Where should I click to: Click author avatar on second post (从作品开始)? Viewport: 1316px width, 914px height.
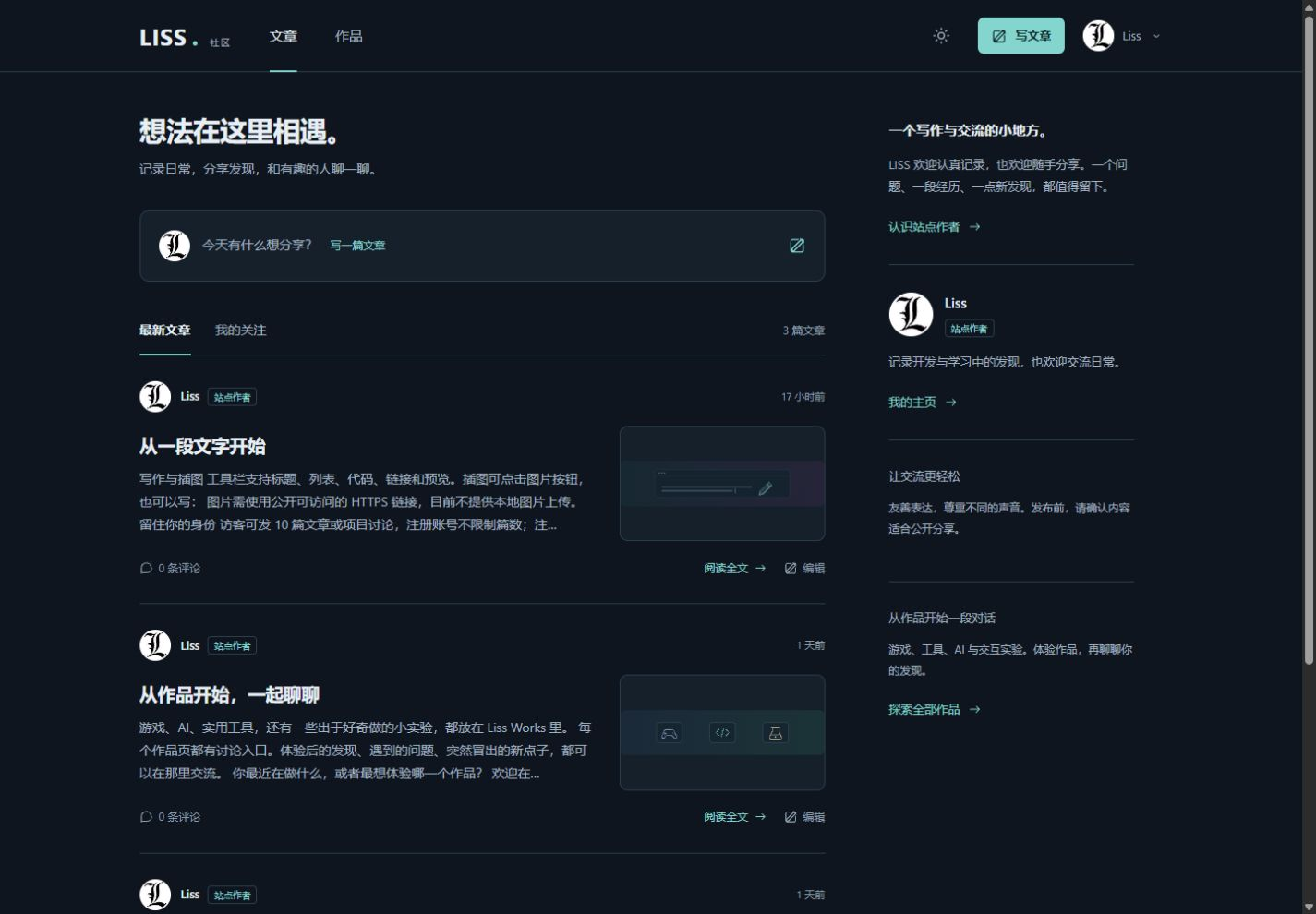coord(155,645)
